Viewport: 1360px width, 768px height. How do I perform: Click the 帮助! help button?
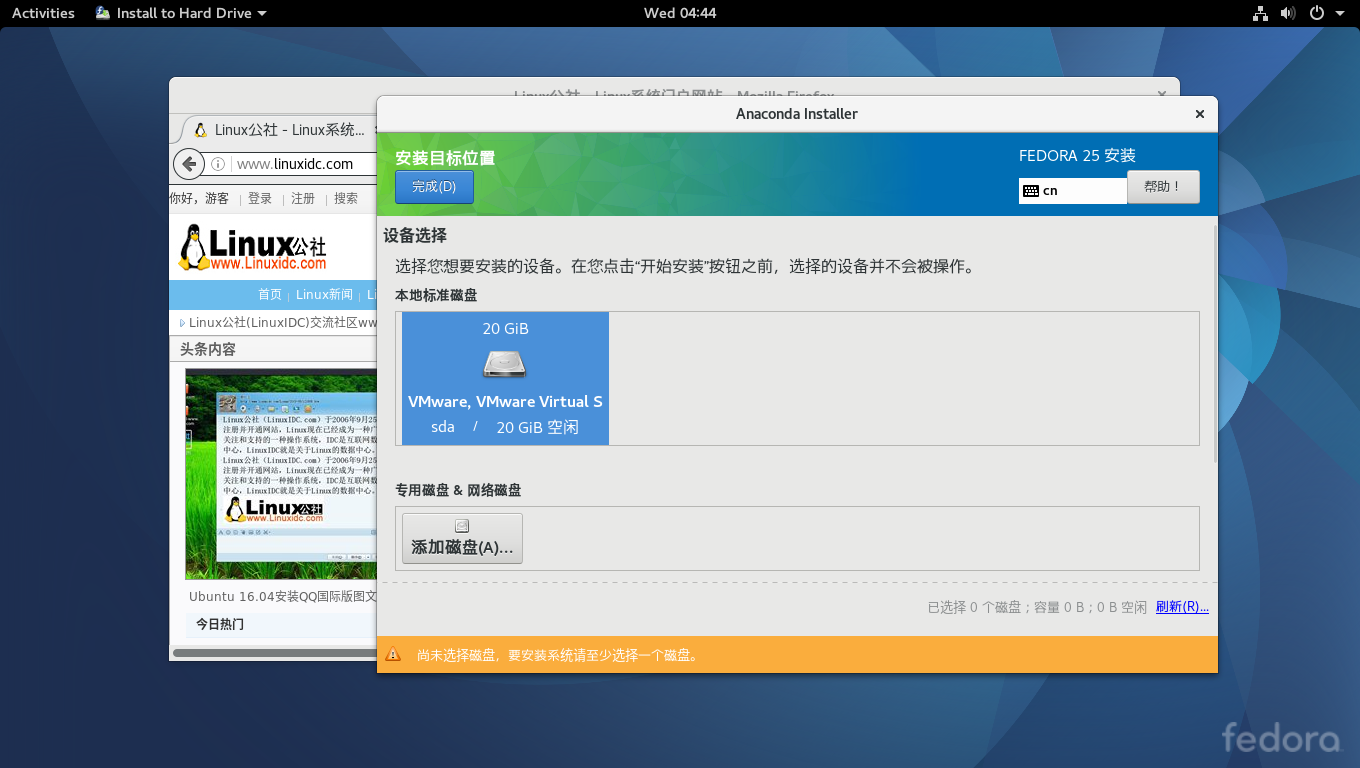[1163, 187]
